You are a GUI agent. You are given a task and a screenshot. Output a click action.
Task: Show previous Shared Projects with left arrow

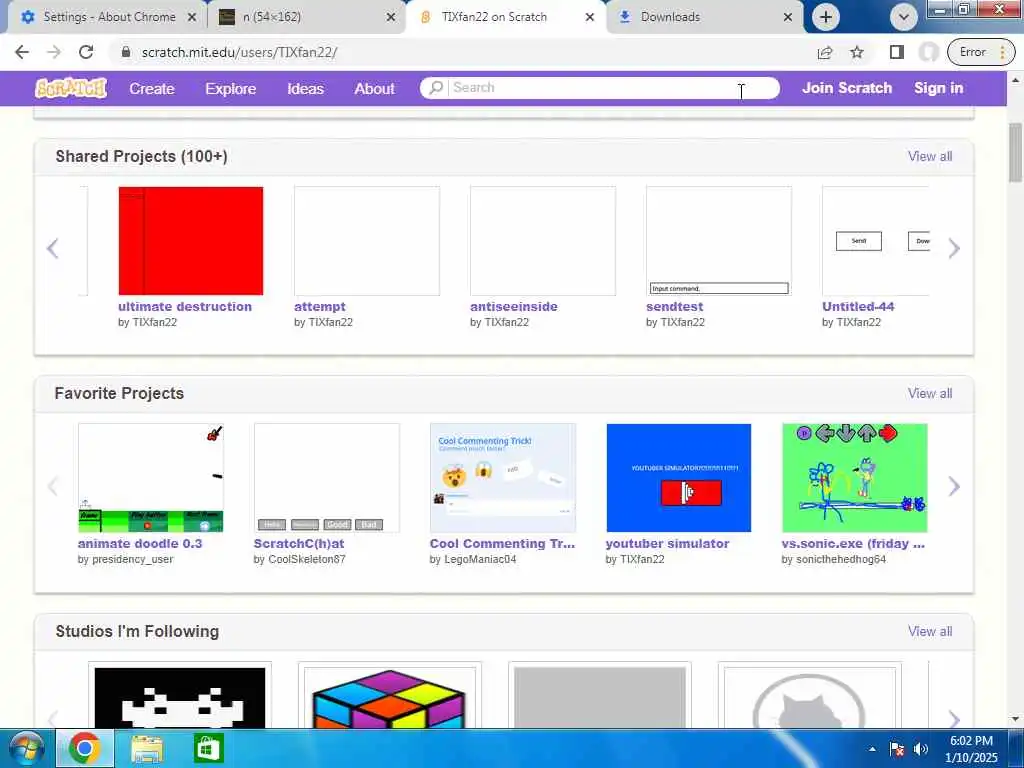(x=53, y=248)
